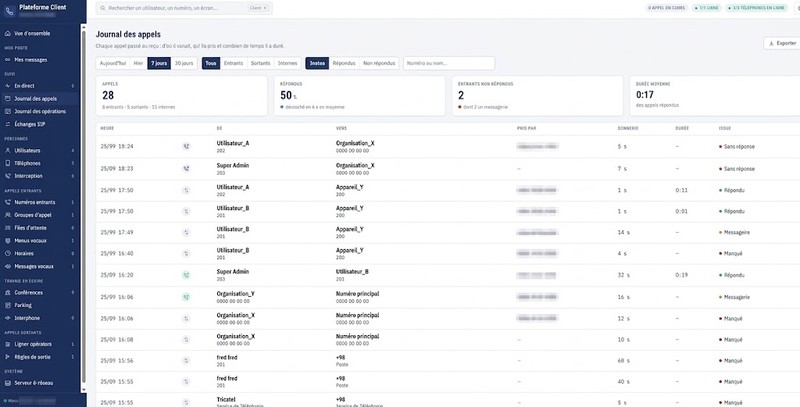Click Règles de sortie icon
This screenshot has height=407, width=800.
pos(8,358)
